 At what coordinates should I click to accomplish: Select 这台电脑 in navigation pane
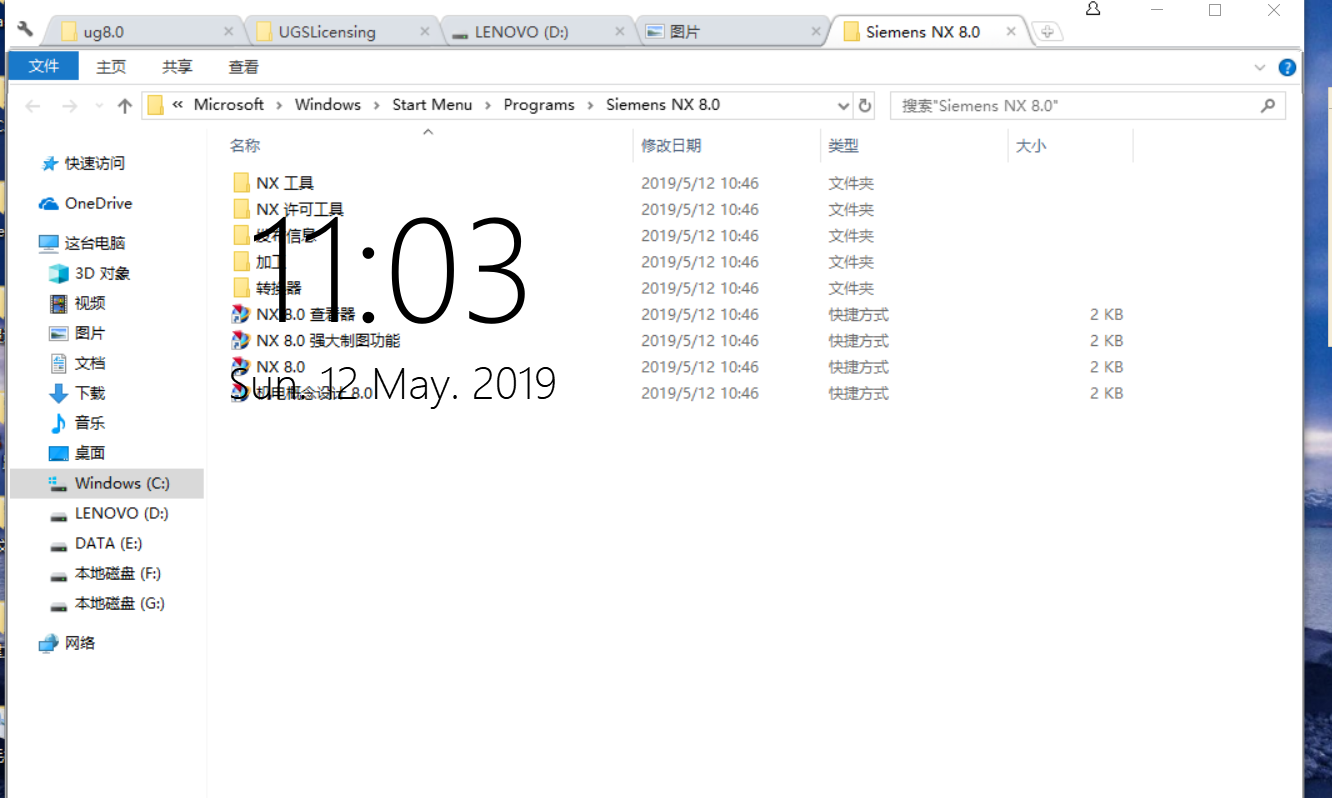coord(95,243)
